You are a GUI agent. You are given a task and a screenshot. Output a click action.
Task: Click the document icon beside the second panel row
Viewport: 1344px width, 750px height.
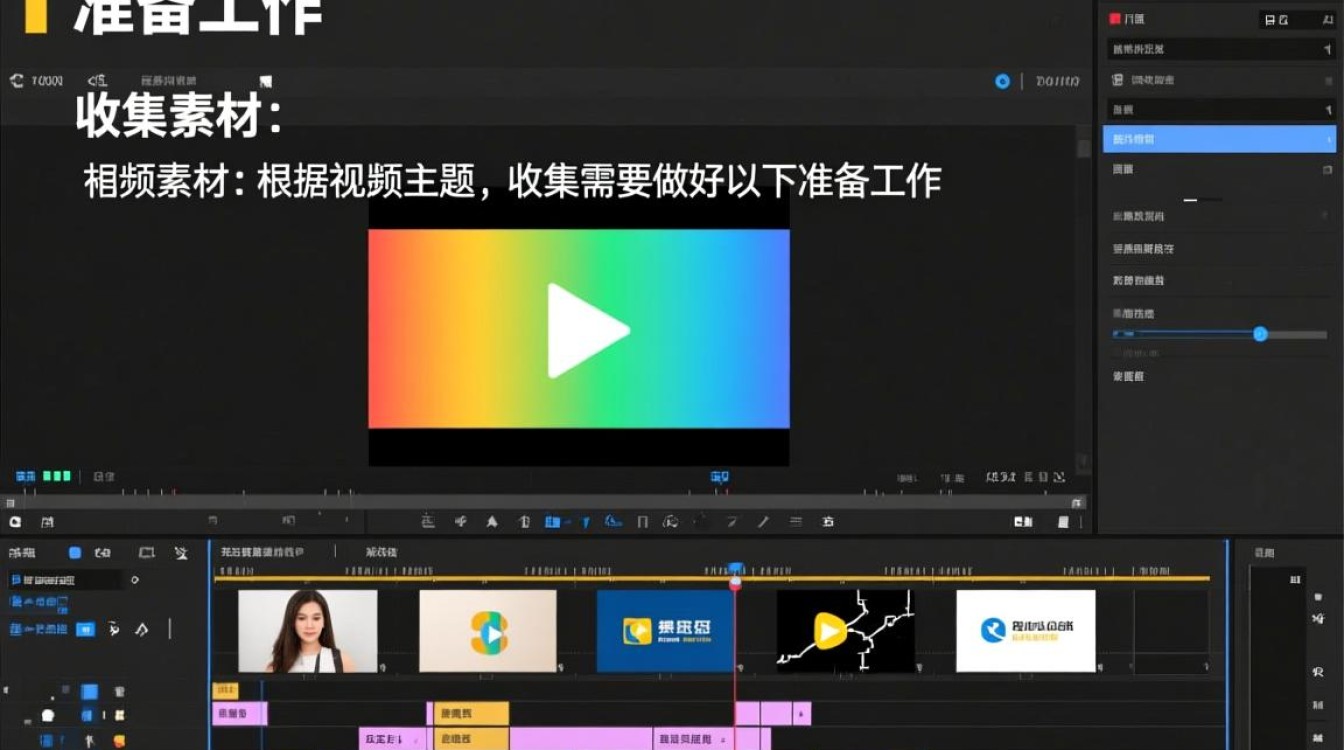point(1118,80)
